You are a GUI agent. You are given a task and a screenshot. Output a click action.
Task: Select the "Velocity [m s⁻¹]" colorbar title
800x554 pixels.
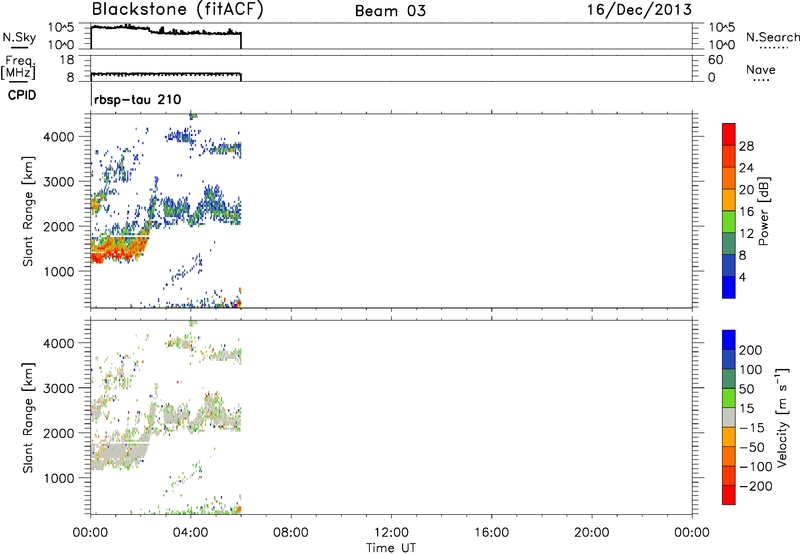(x=782, y=417)
